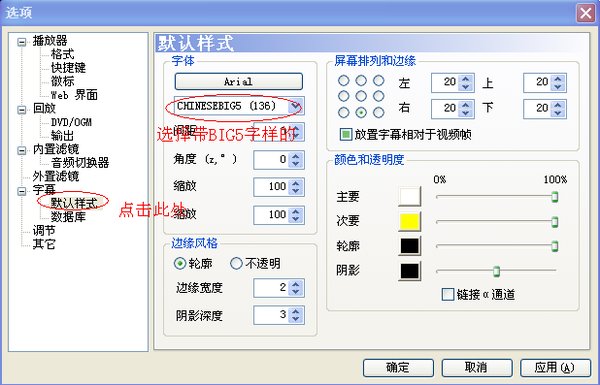Click the 主要 transparency slider handle
Screen dimensions: 600x385
[554, 197]
